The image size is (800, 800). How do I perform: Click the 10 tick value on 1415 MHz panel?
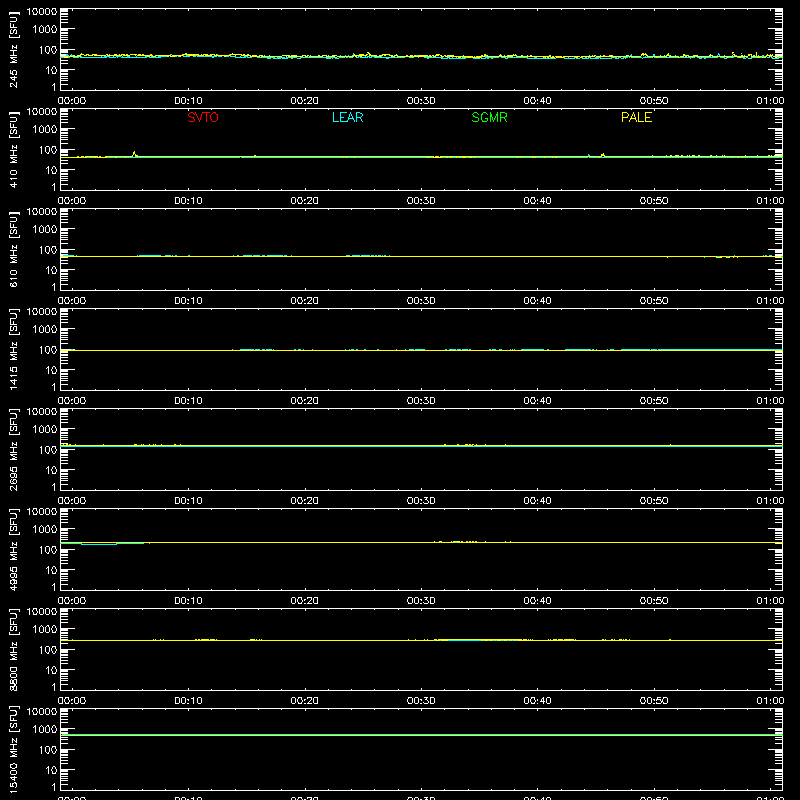tap(52, 370)
